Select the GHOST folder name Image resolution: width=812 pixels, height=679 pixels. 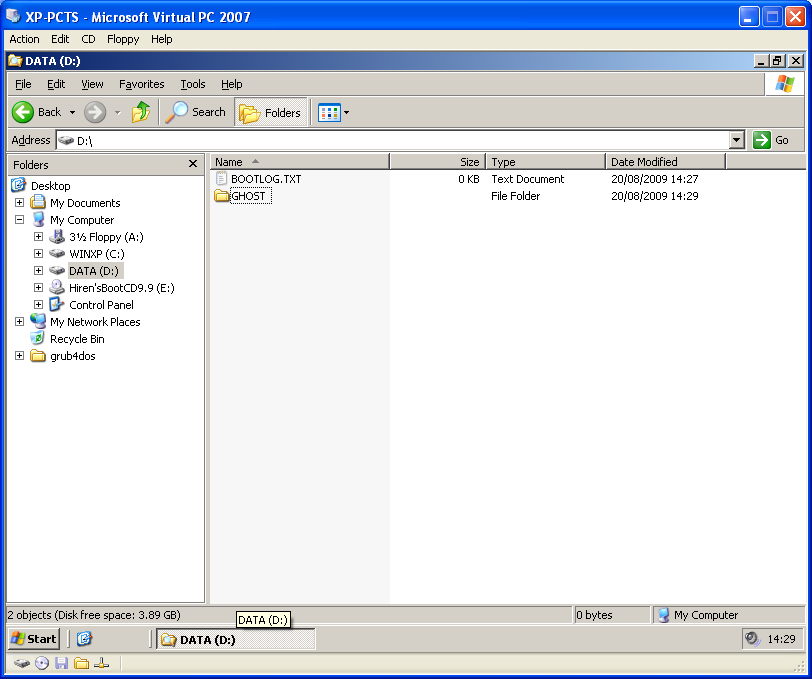tap(249, 196)
